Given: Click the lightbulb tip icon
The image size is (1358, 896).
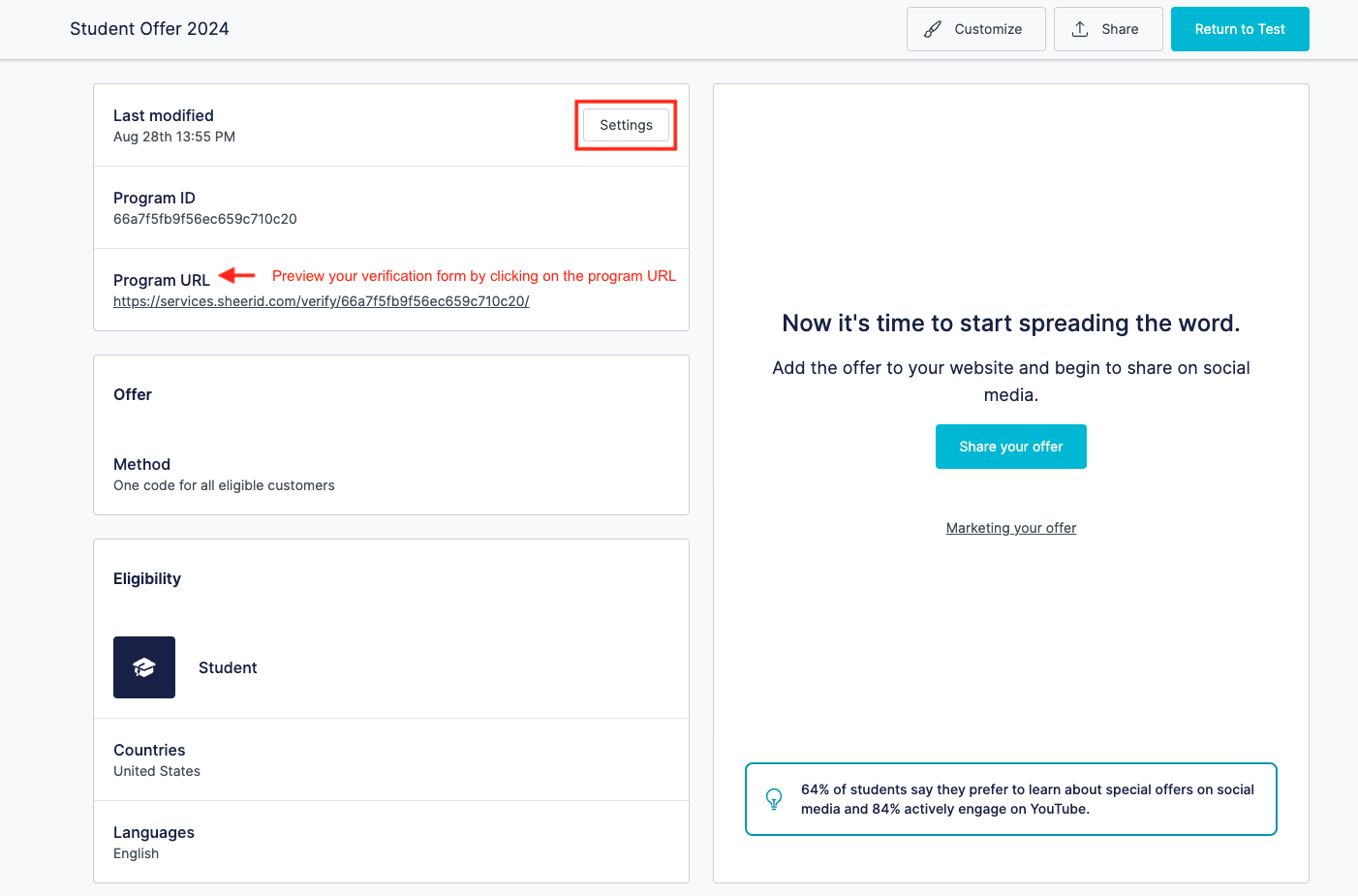Looking at the screenshot, I should coord(774,799).
